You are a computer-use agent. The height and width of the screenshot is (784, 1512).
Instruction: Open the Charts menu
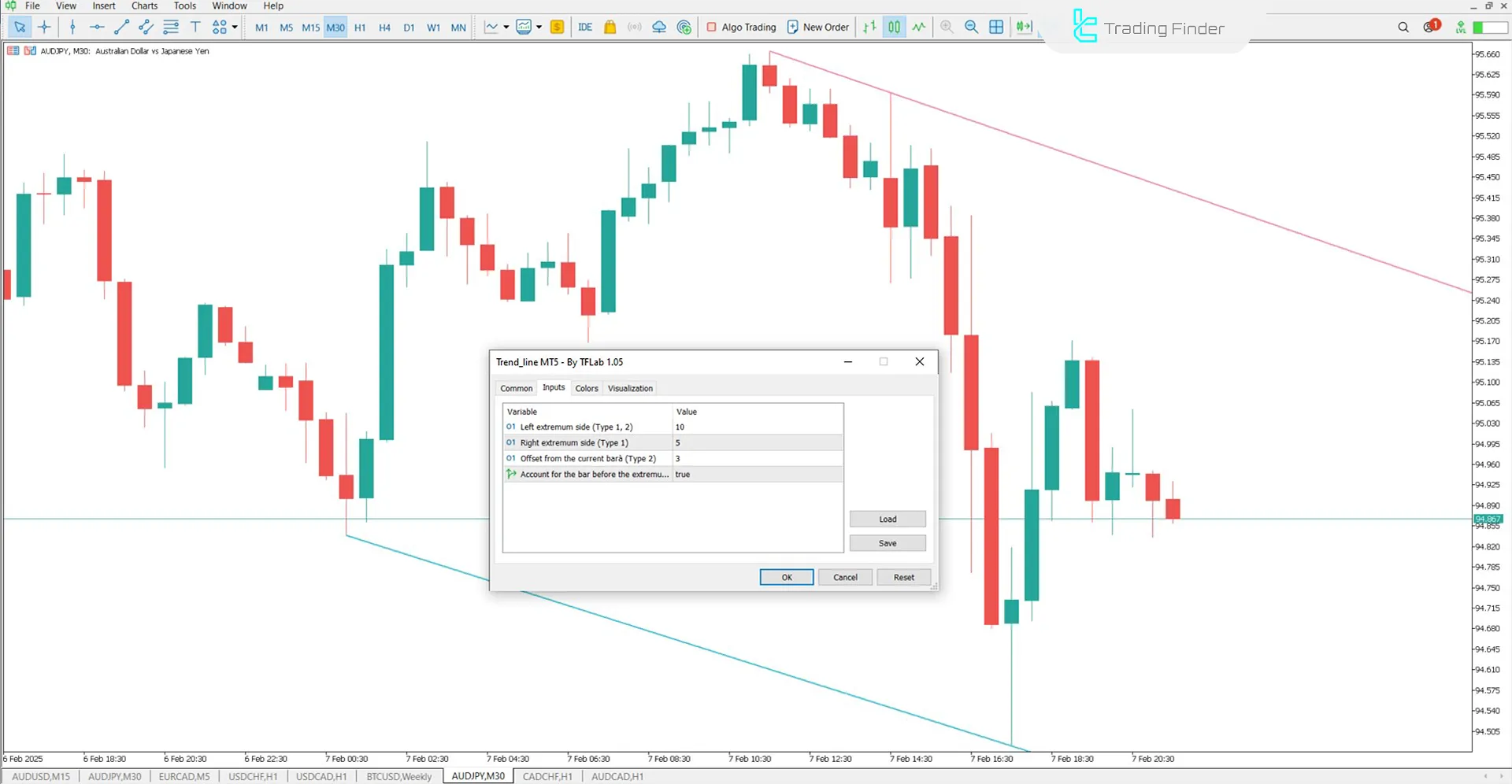144,6
